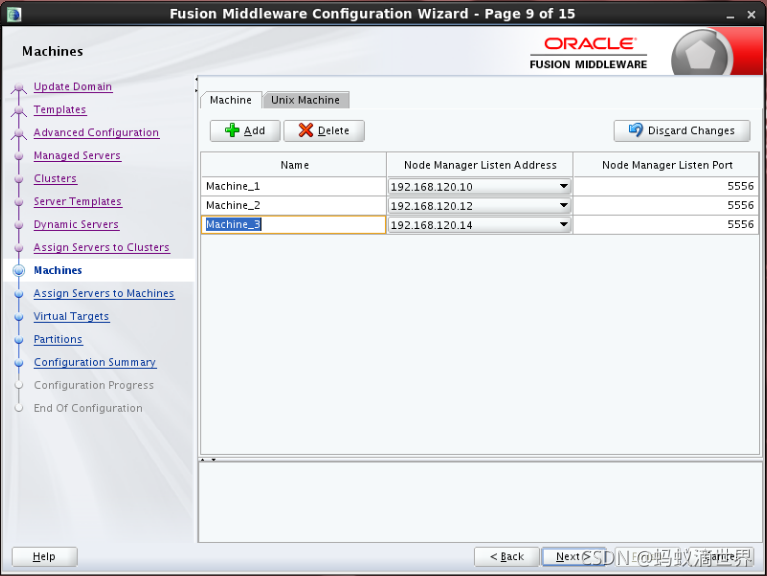Viewport: 767px width, 576px height.
Task: Switch to the Unix Machine tab
Action: point(305,100)
